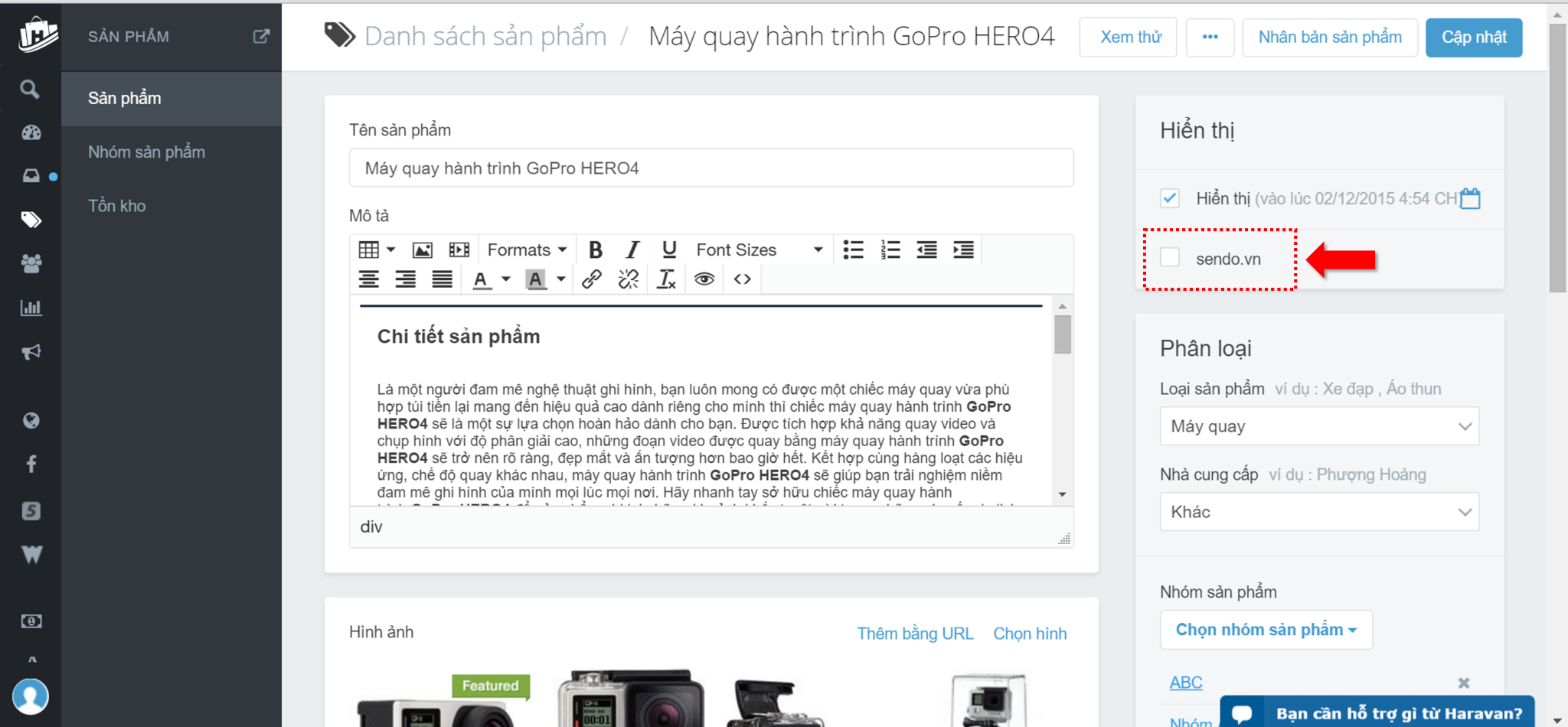Screen dimensions: 1568x727
Task: Apply bold formatting
Action: pos(596,249)
